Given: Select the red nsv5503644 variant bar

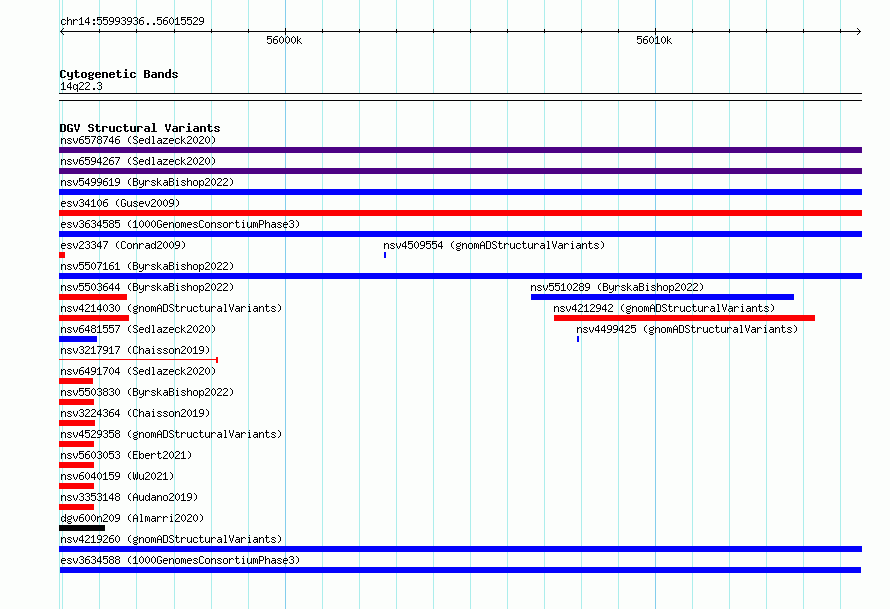Looking at the screenshot, I should 93,297.
